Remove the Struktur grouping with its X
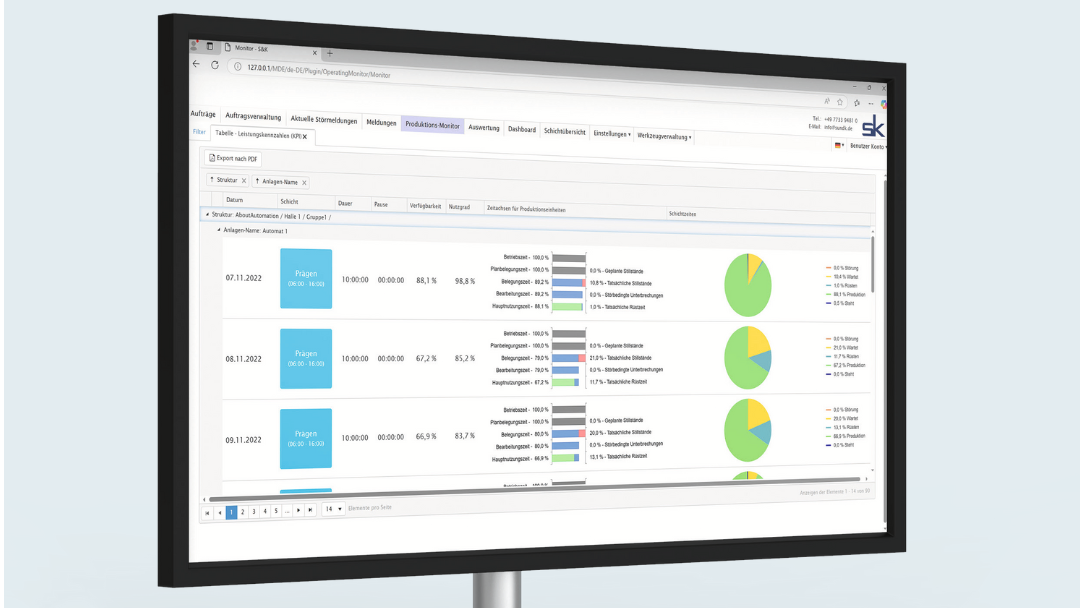Screen dimensions: 1080x608 point(244,181)
